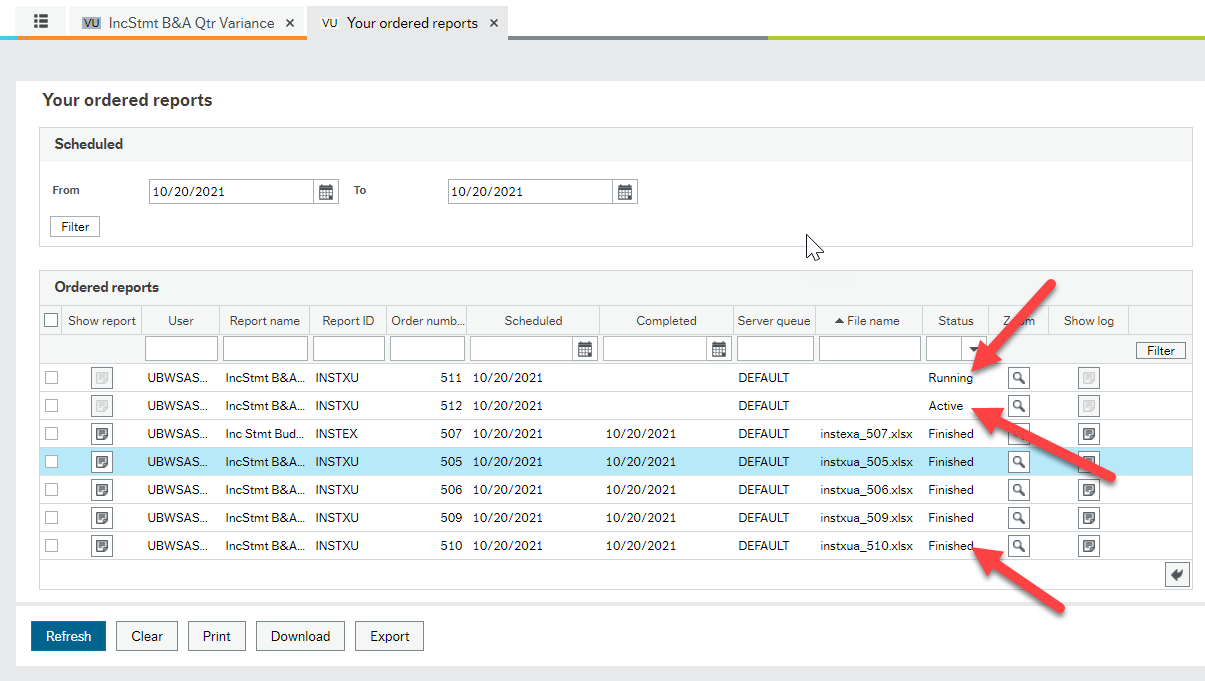
Task: Click the Refresh button
Action: pos(68,635)
